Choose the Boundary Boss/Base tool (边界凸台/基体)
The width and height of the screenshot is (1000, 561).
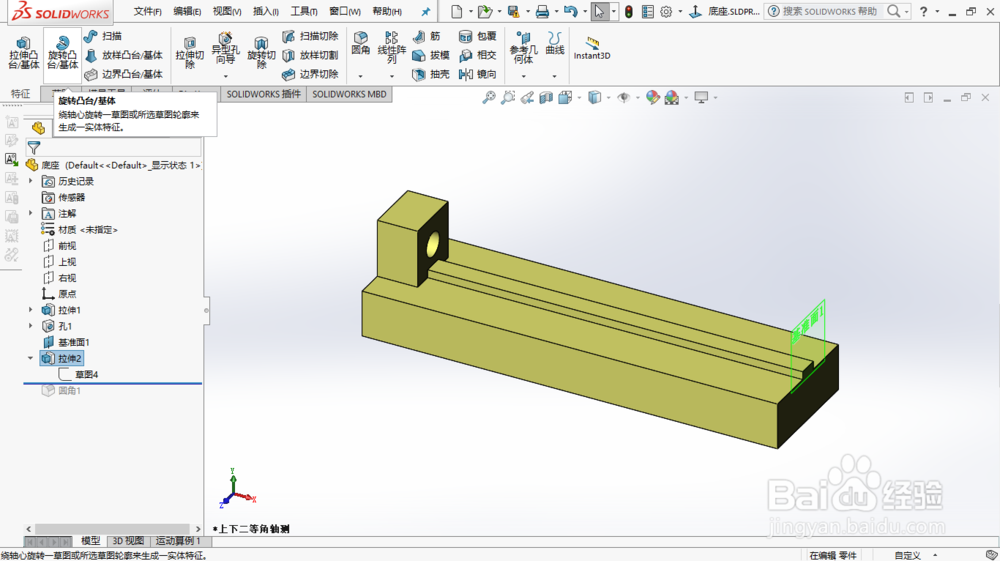124,75
